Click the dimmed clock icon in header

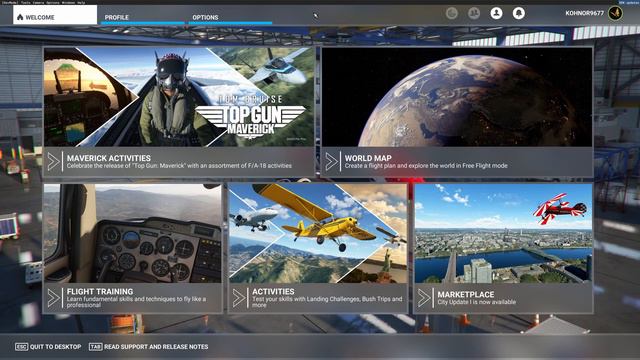point(452,13)
